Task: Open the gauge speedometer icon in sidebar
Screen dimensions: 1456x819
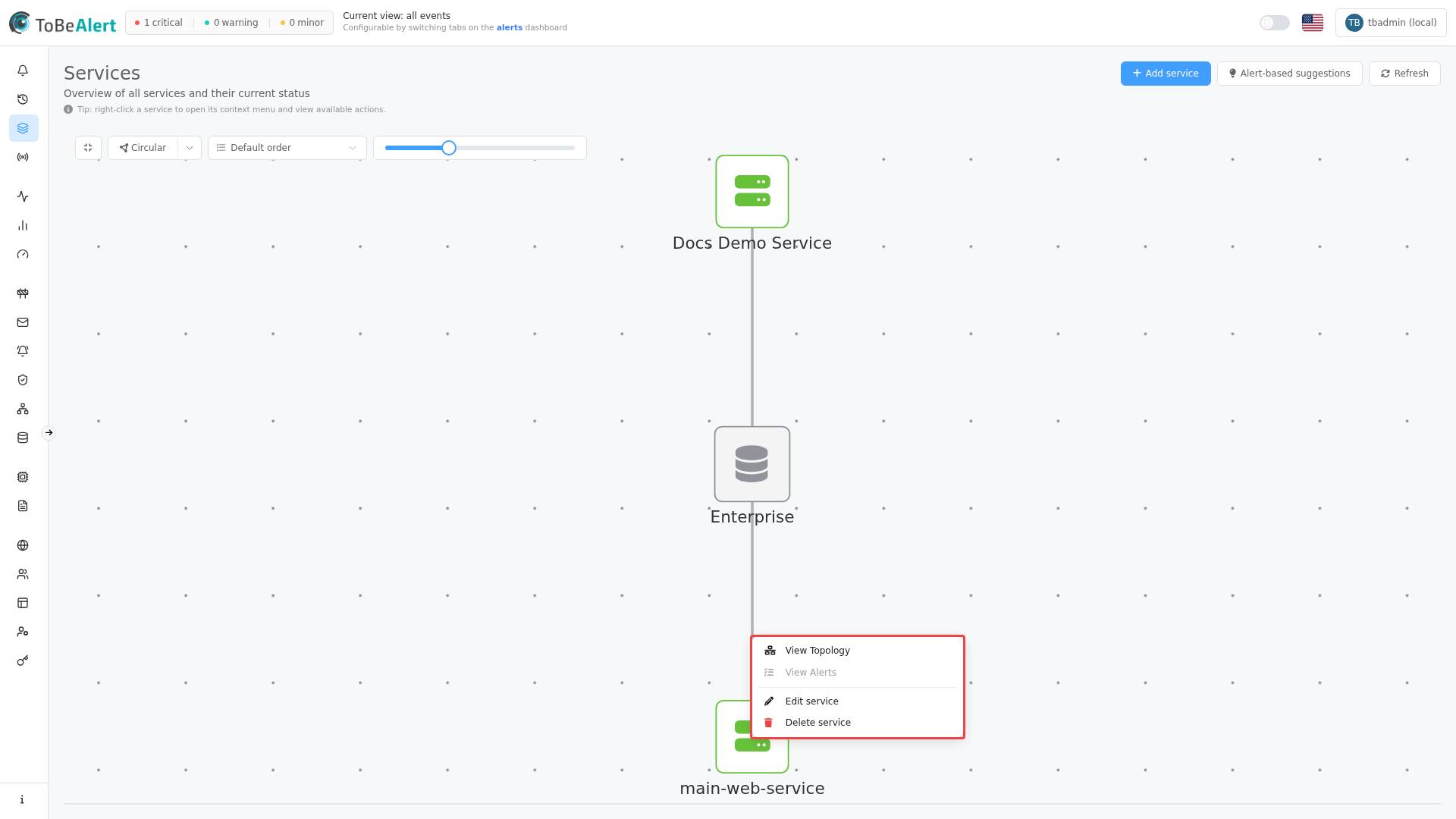Action: [x=23, y=254]
